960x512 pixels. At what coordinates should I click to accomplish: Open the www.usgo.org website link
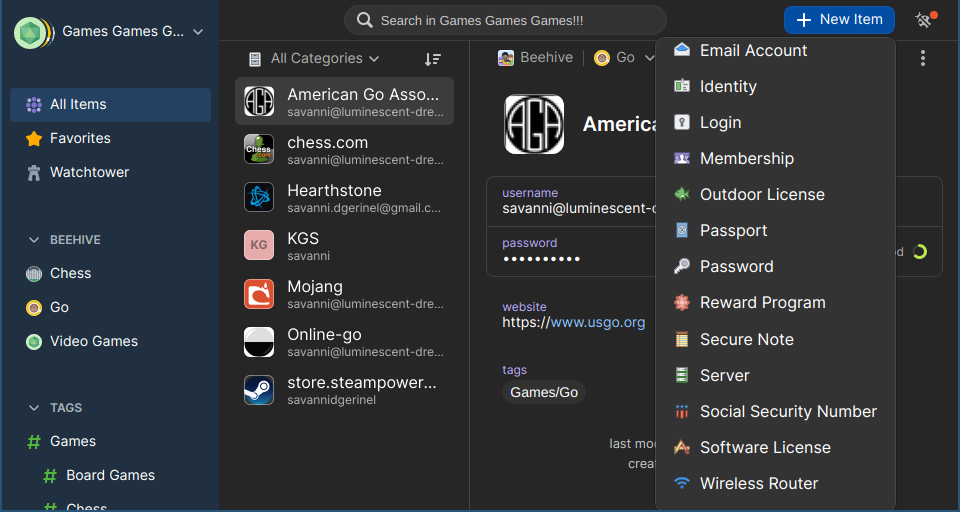pos(598,323)
